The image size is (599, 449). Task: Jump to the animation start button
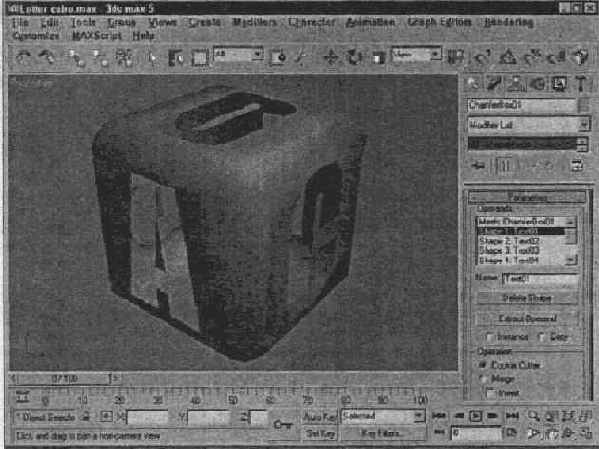439,416
